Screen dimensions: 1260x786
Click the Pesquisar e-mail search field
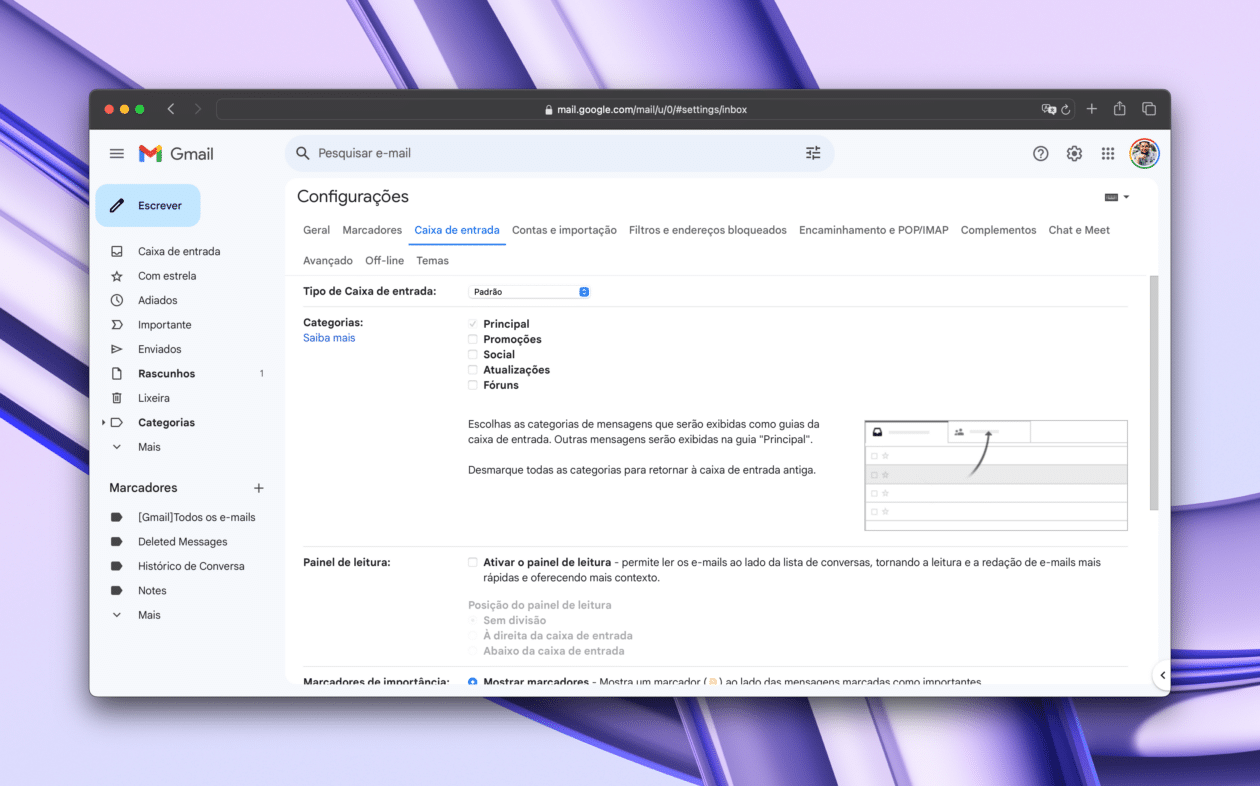tap(559, 153)
